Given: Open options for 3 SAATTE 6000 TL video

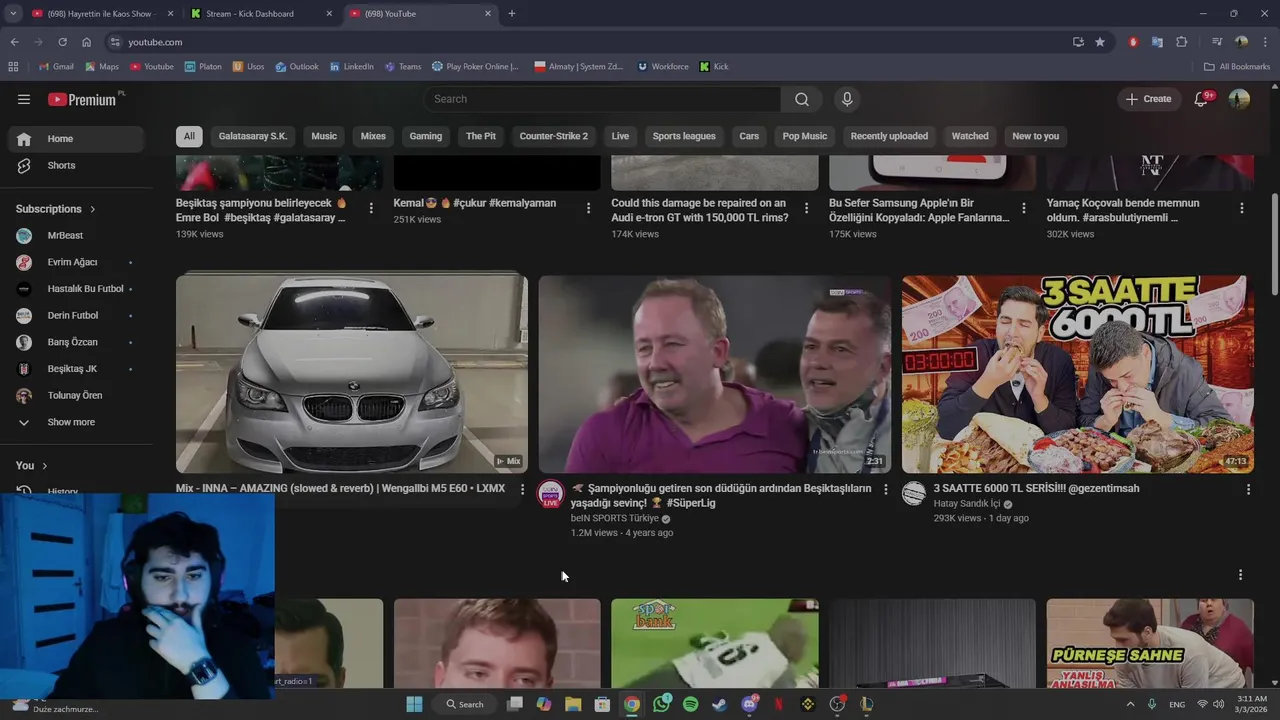Looking at the screenshot, I should click(x=1248, y=489).
